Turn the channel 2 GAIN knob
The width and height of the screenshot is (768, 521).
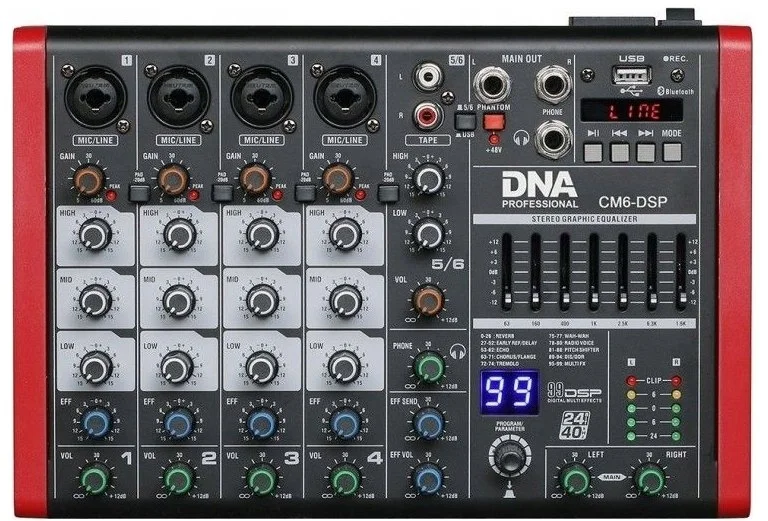coord(172,181)
